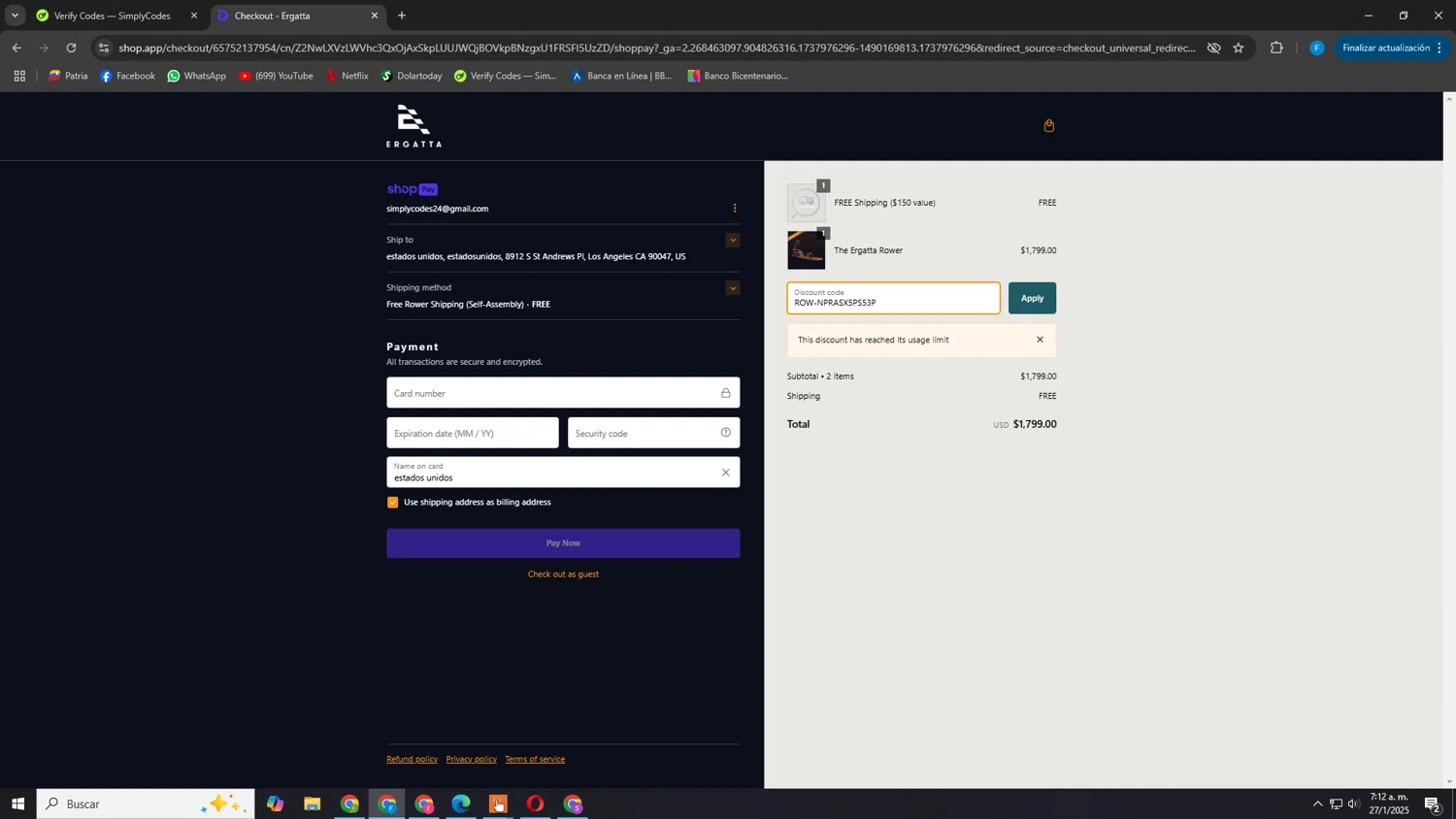Open the WhatsApp bookmark
This screenshot has width=1456, height=819.
tap(196, 76)
